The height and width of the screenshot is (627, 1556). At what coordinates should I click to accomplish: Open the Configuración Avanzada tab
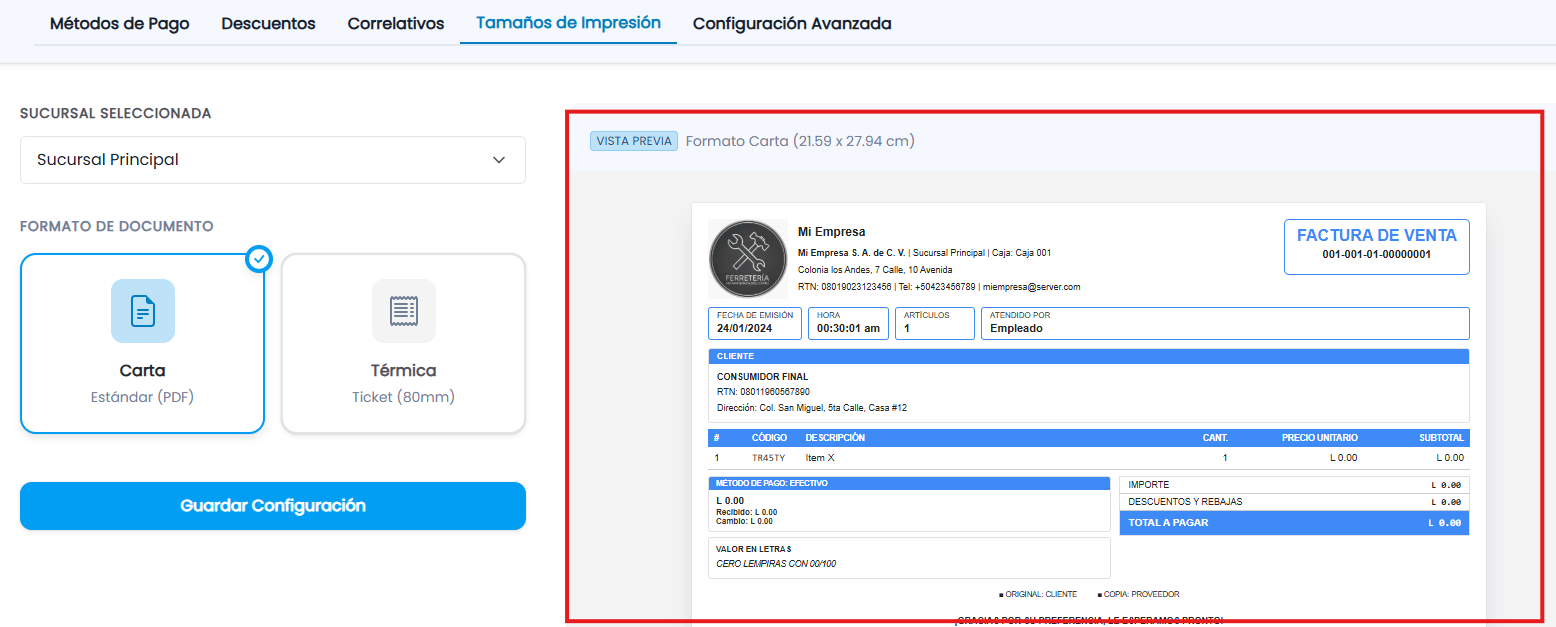point(792,23)
